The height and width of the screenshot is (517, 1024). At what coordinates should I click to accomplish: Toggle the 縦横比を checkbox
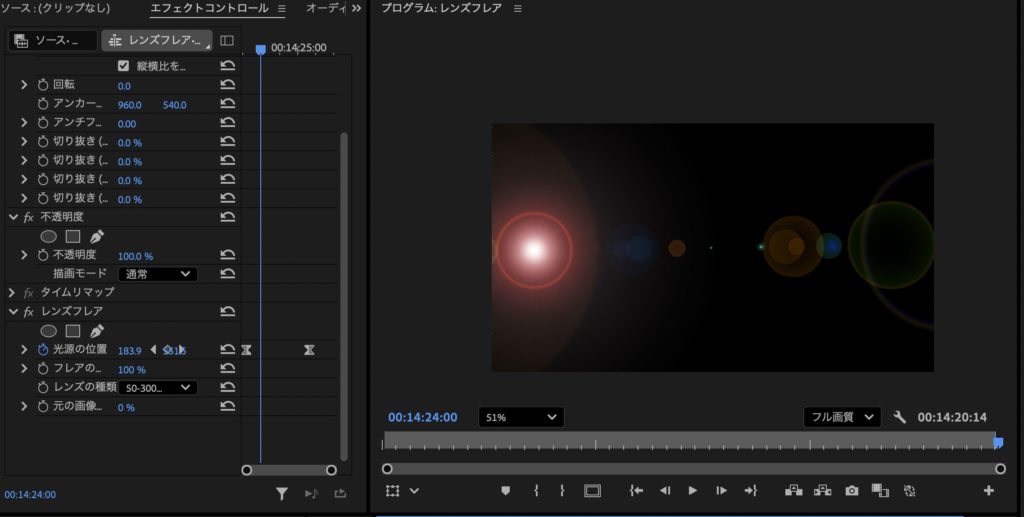(x=124, y=66)
